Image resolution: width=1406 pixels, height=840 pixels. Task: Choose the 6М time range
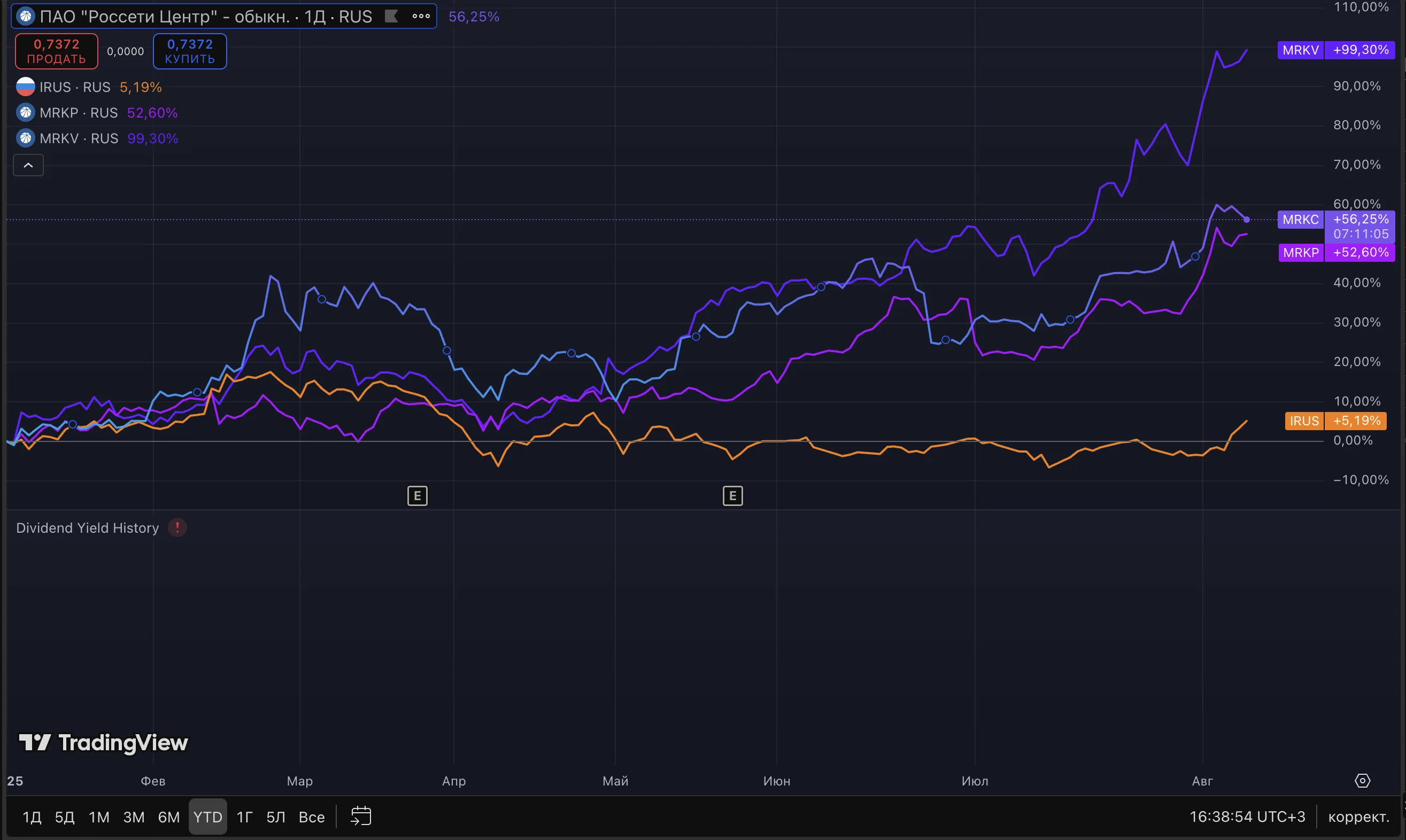[x=169, y=817]
